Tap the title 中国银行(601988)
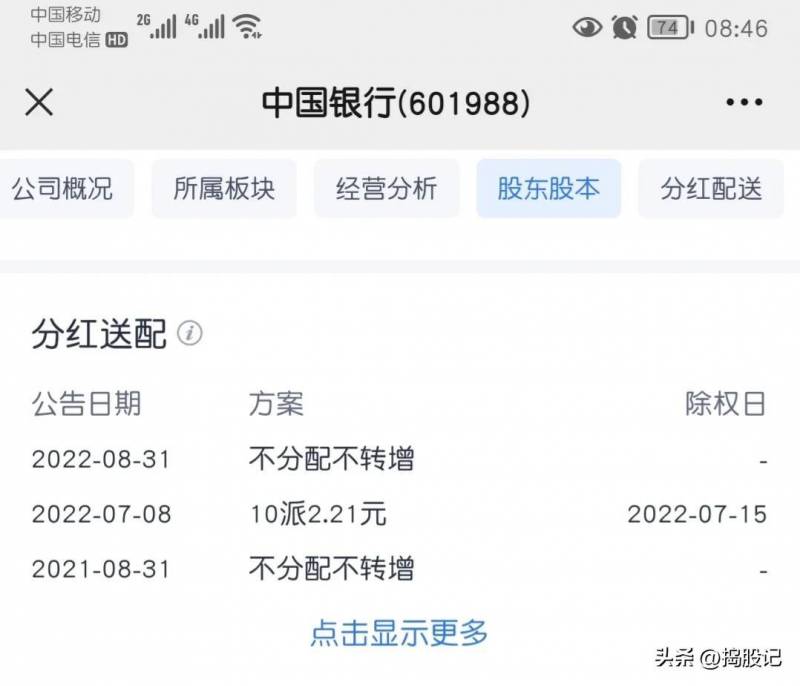This screenshot has width=800, height=686. (396, 103)
